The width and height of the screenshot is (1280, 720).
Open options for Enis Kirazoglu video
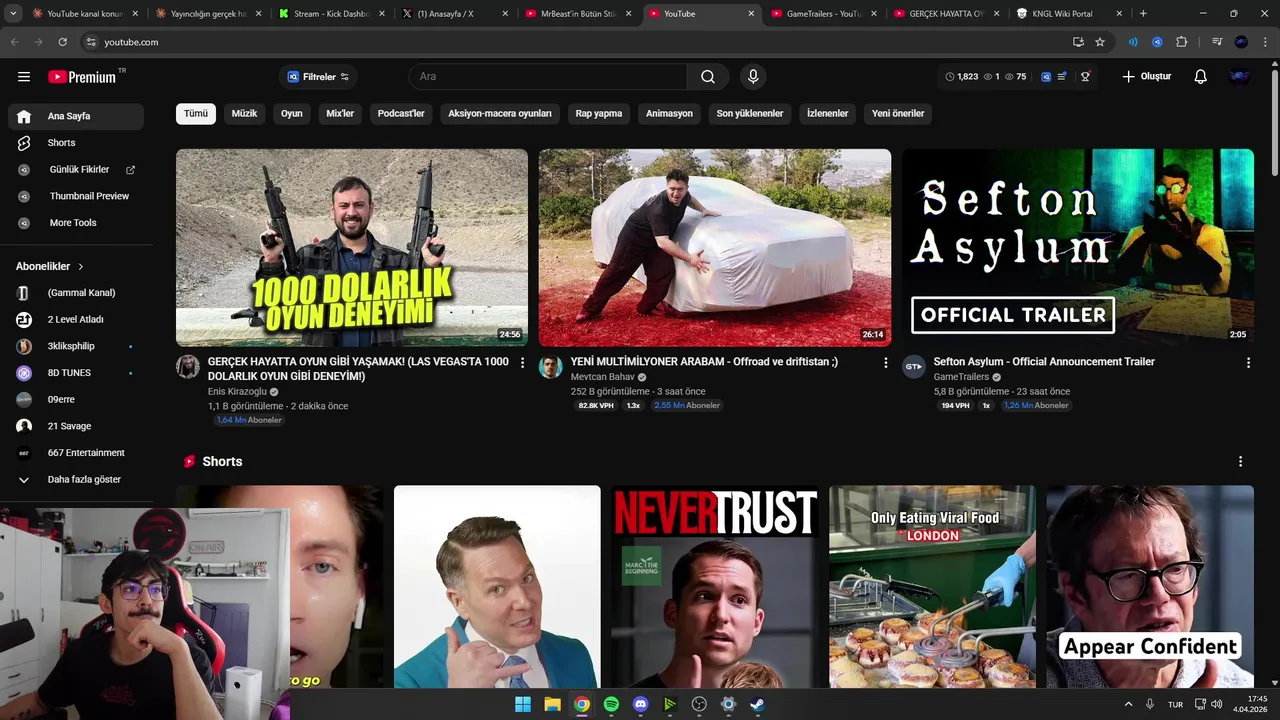point(522,363)
